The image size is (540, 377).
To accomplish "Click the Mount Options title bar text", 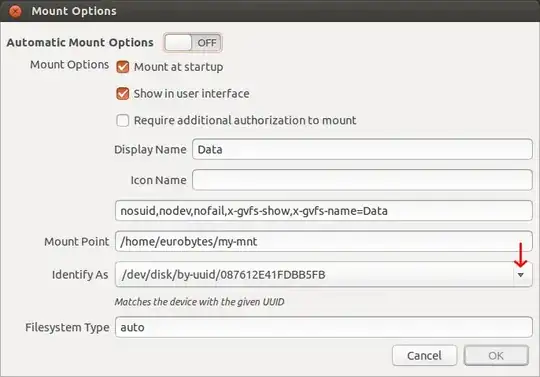I will pyautogui.click(x=74, y=11).
